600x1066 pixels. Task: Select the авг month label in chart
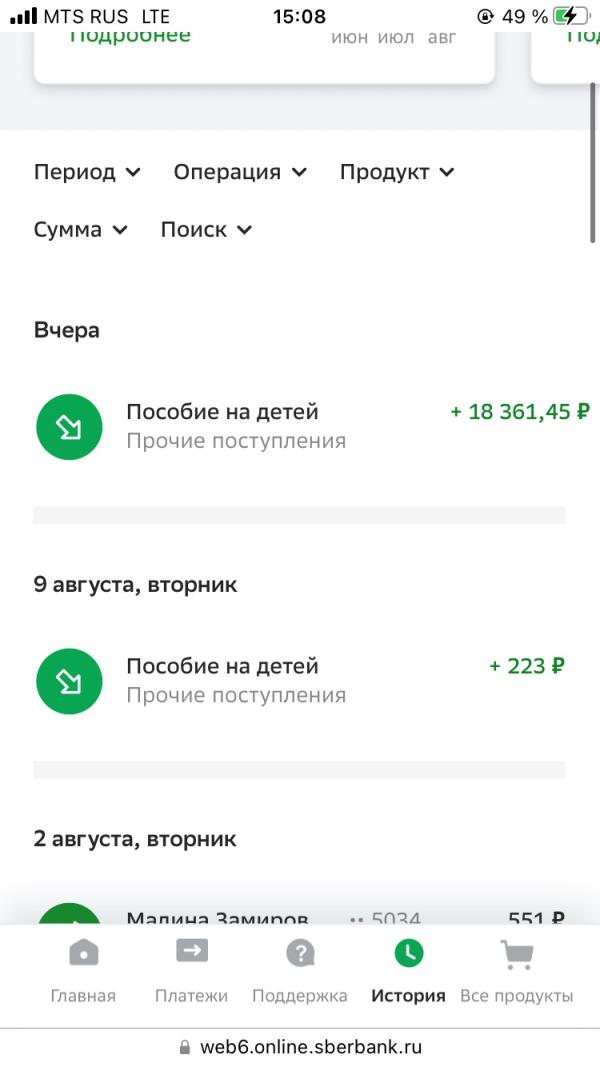tap(442, 39)
